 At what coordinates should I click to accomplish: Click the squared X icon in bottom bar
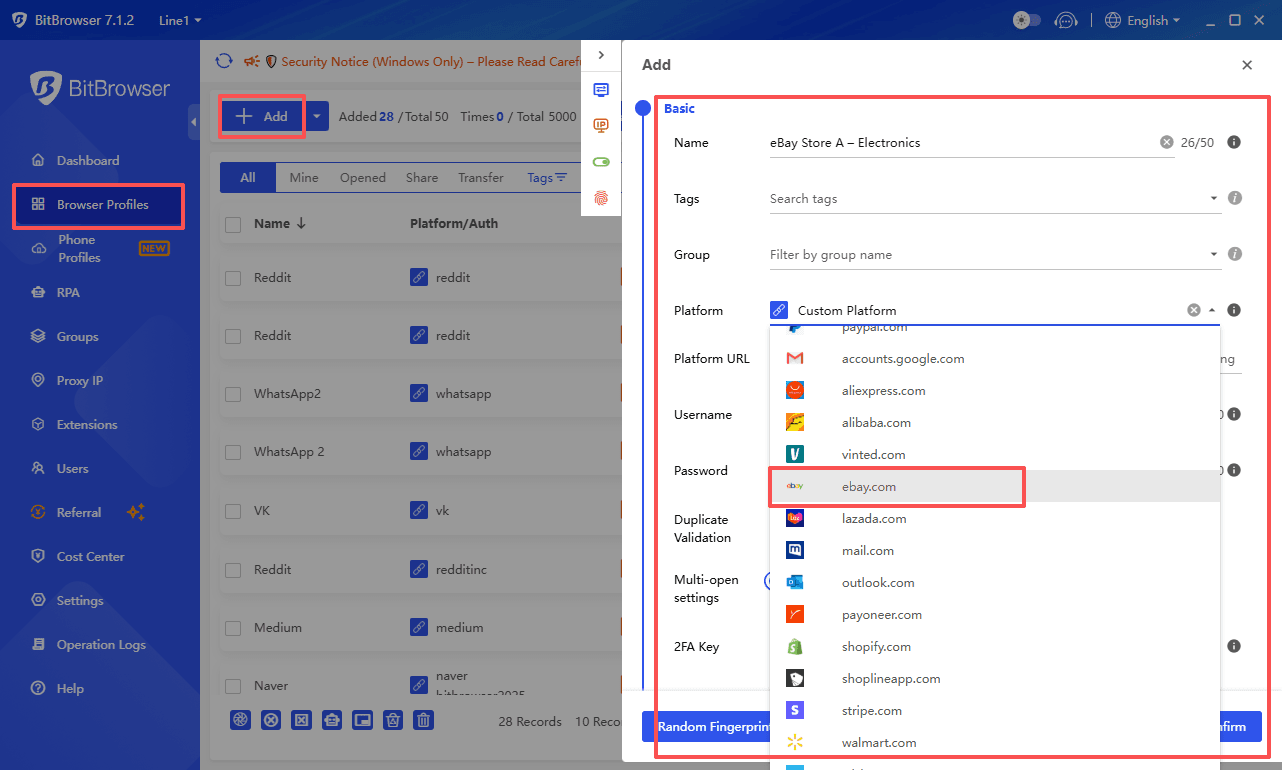click(301, 720)
